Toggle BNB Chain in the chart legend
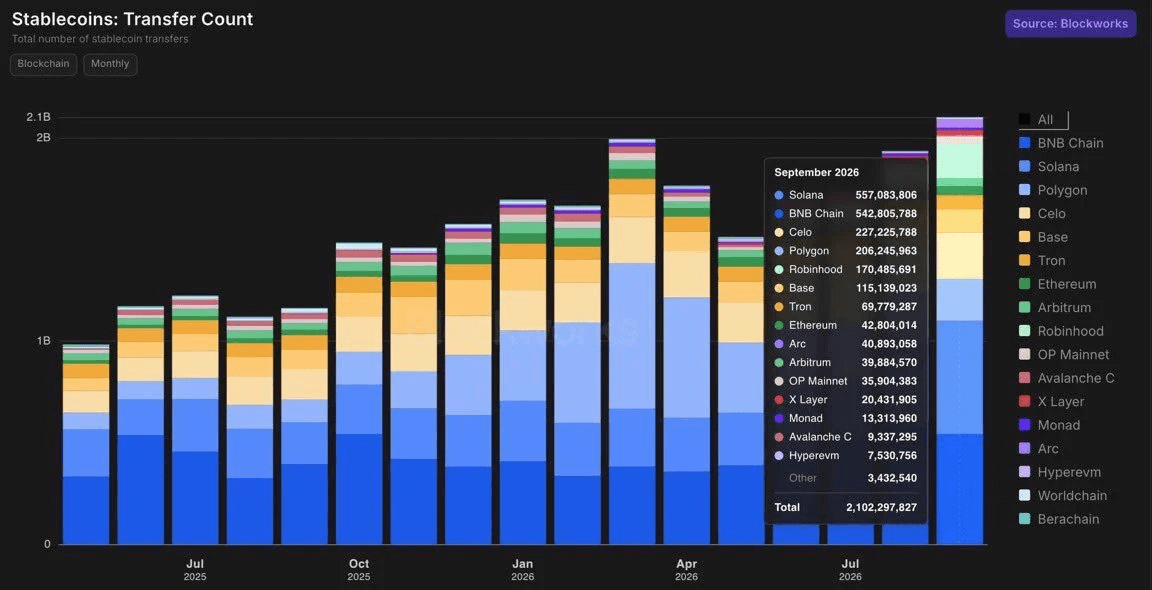This screenshot has width=1152, height=590. (1061, 143)
